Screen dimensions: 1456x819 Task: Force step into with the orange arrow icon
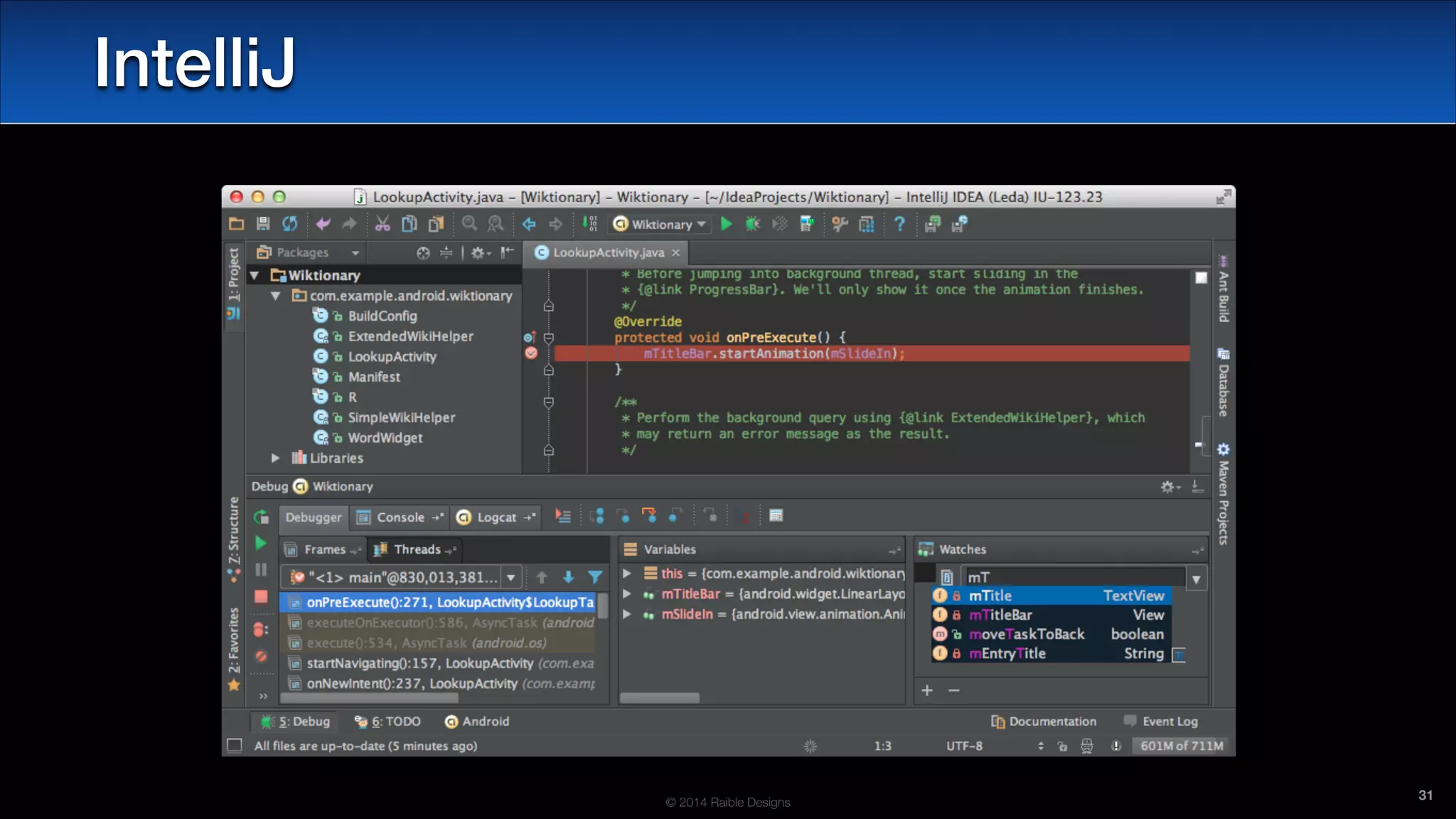[648, 516]
